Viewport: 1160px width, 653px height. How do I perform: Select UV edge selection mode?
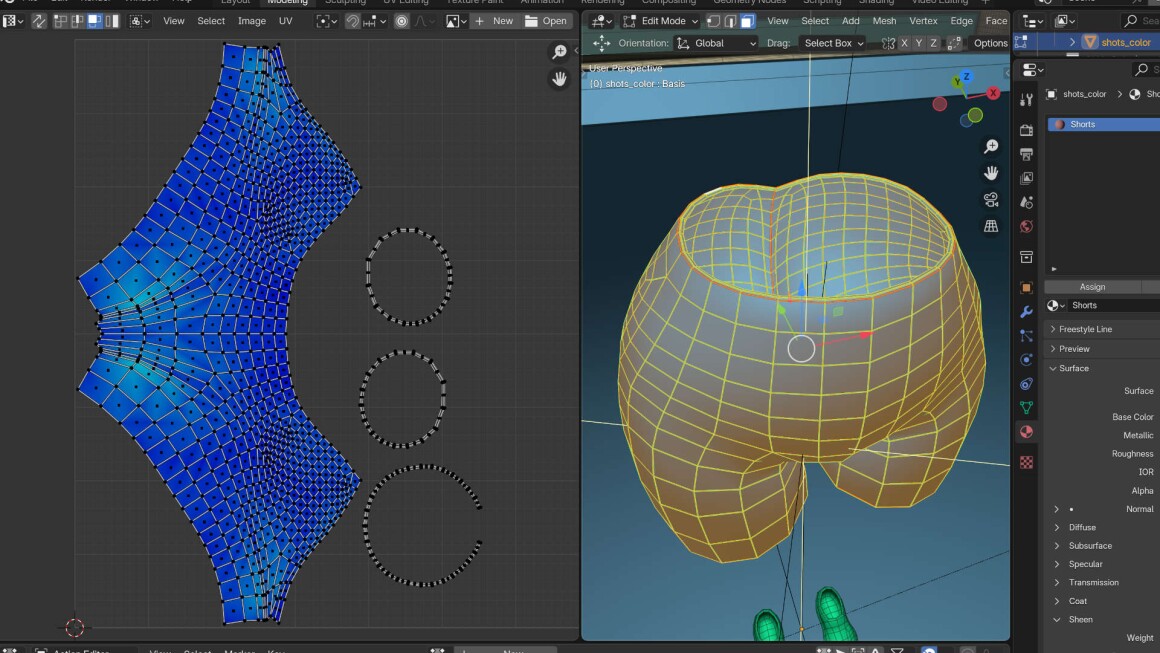[78, 21]
